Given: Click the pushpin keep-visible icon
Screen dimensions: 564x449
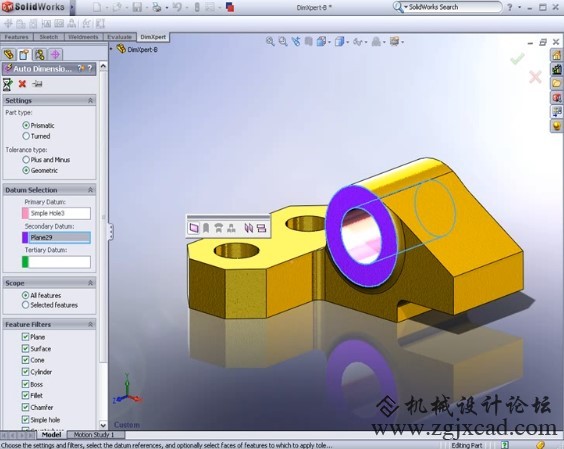Looking at the screenshot, I should click(x=37, y=84).
